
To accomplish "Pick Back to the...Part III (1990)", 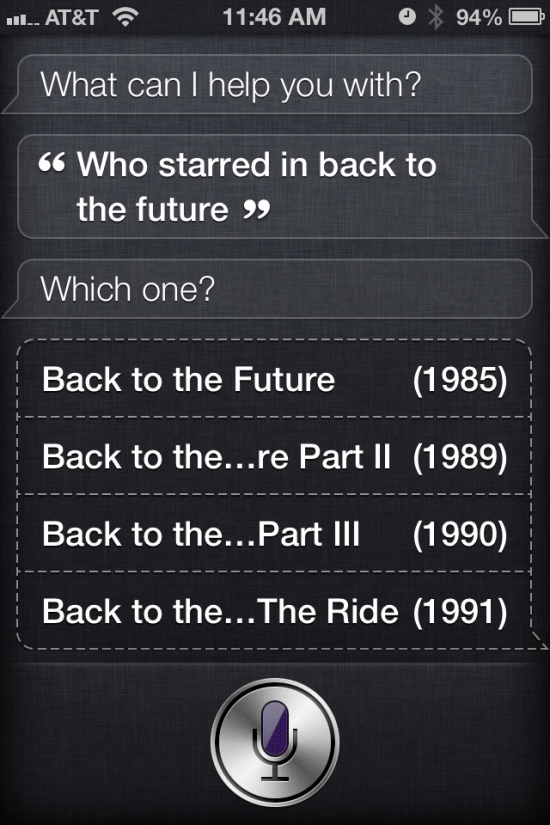I will [274, 533].
